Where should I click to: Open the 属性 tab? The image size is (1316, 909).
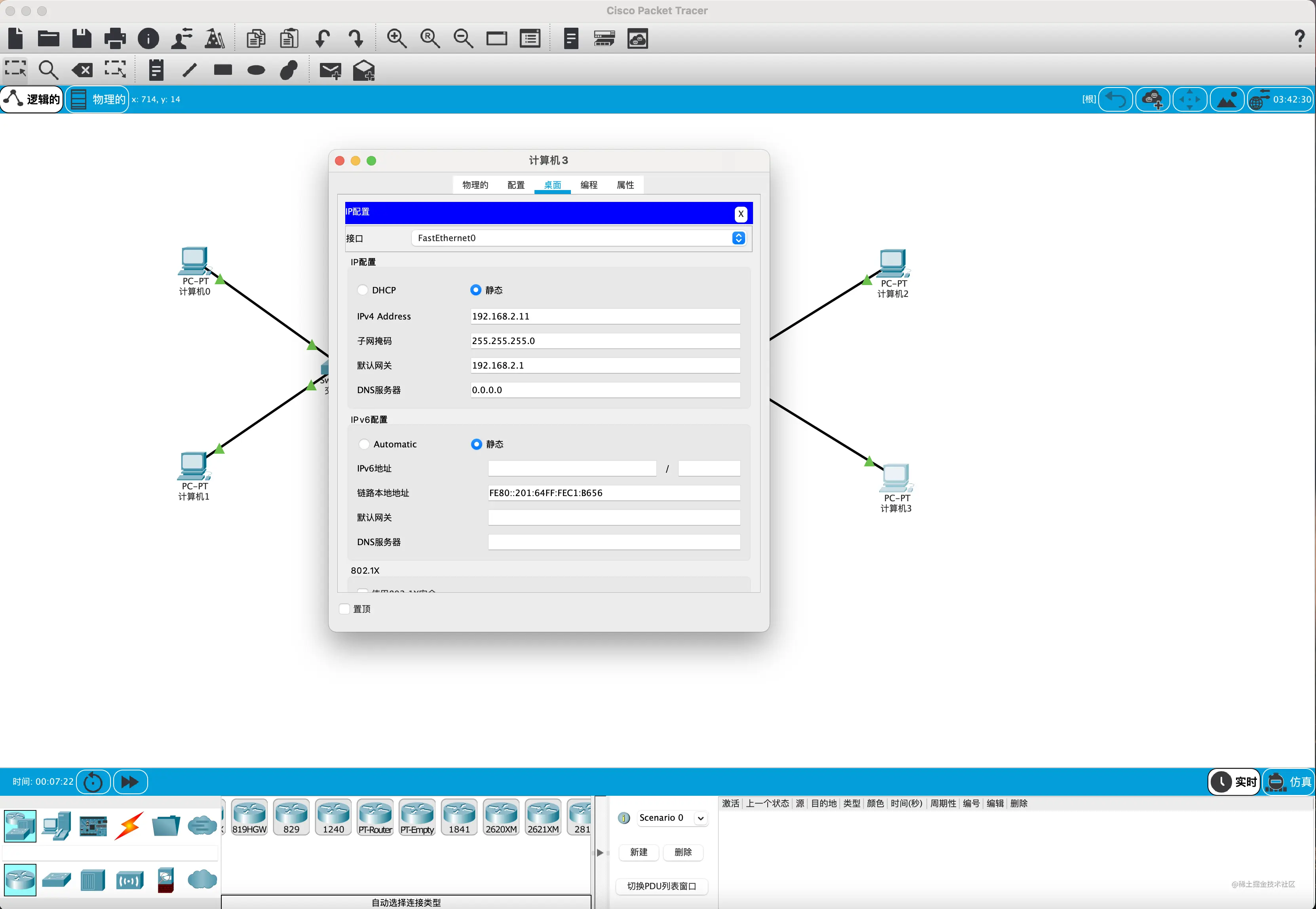625,185
